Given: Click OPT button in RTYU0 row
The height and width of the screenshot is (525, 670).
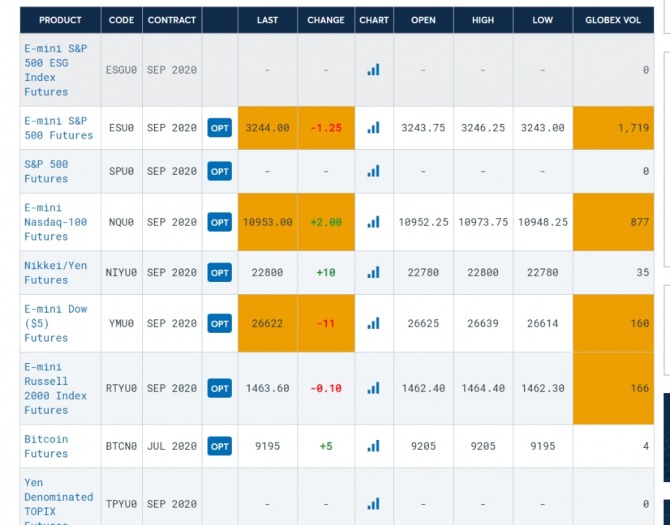Looking at the screenshot, I should (x=220, y=388).
